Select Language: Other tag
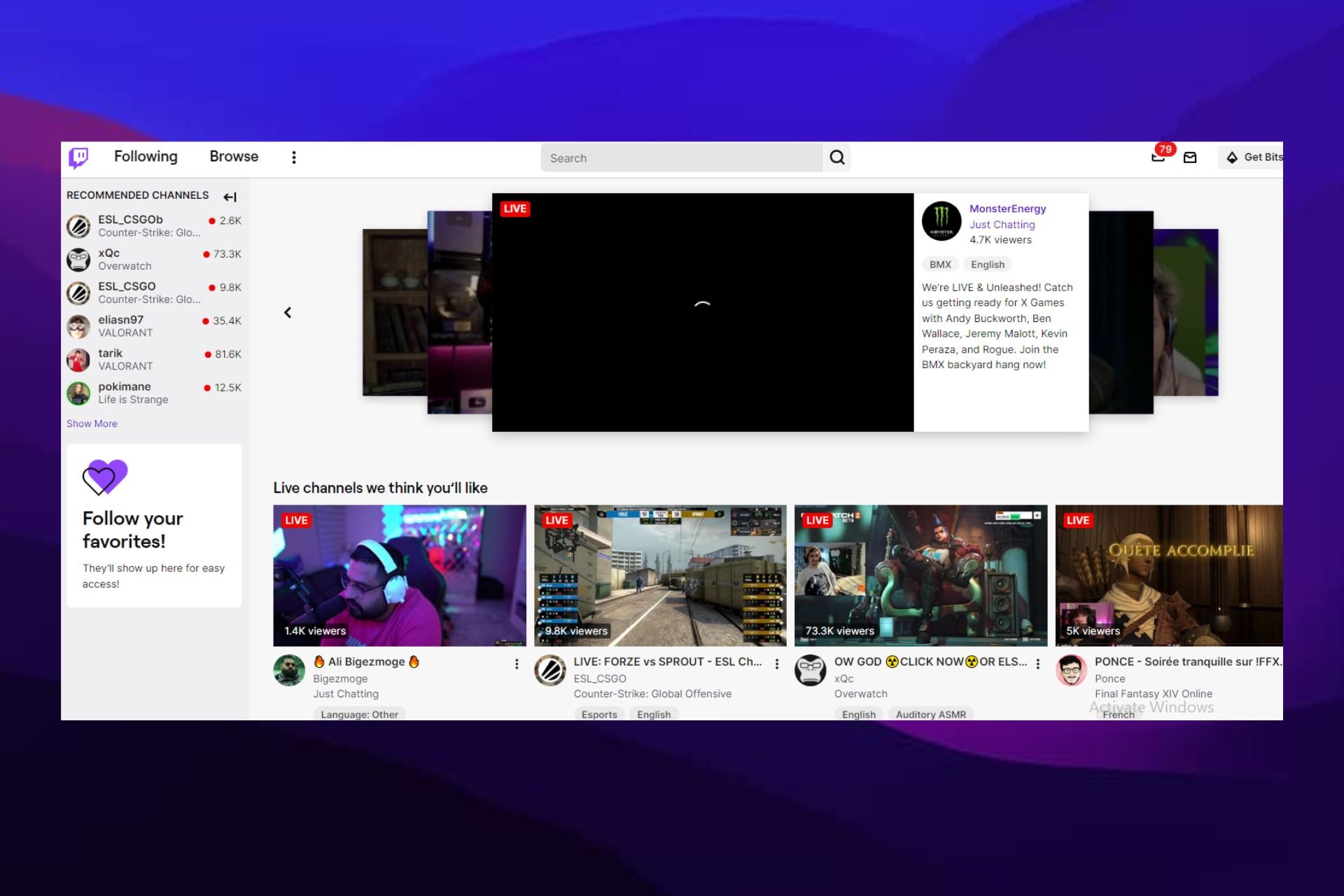 click(x=359, y=714)
